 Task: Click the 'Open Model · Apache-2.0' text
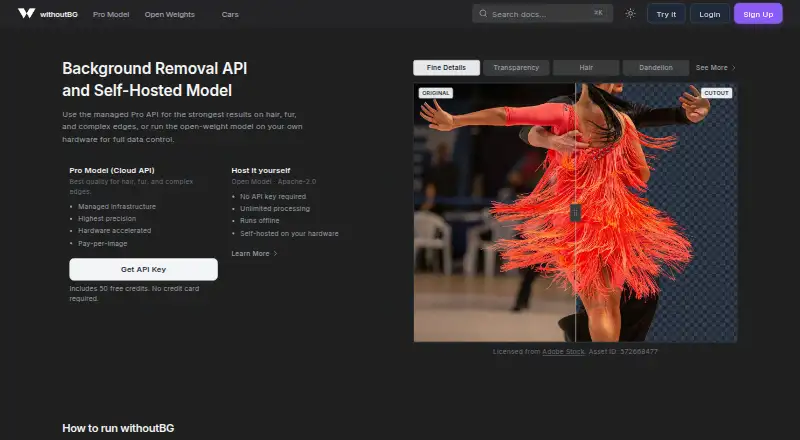pos(273,181)
